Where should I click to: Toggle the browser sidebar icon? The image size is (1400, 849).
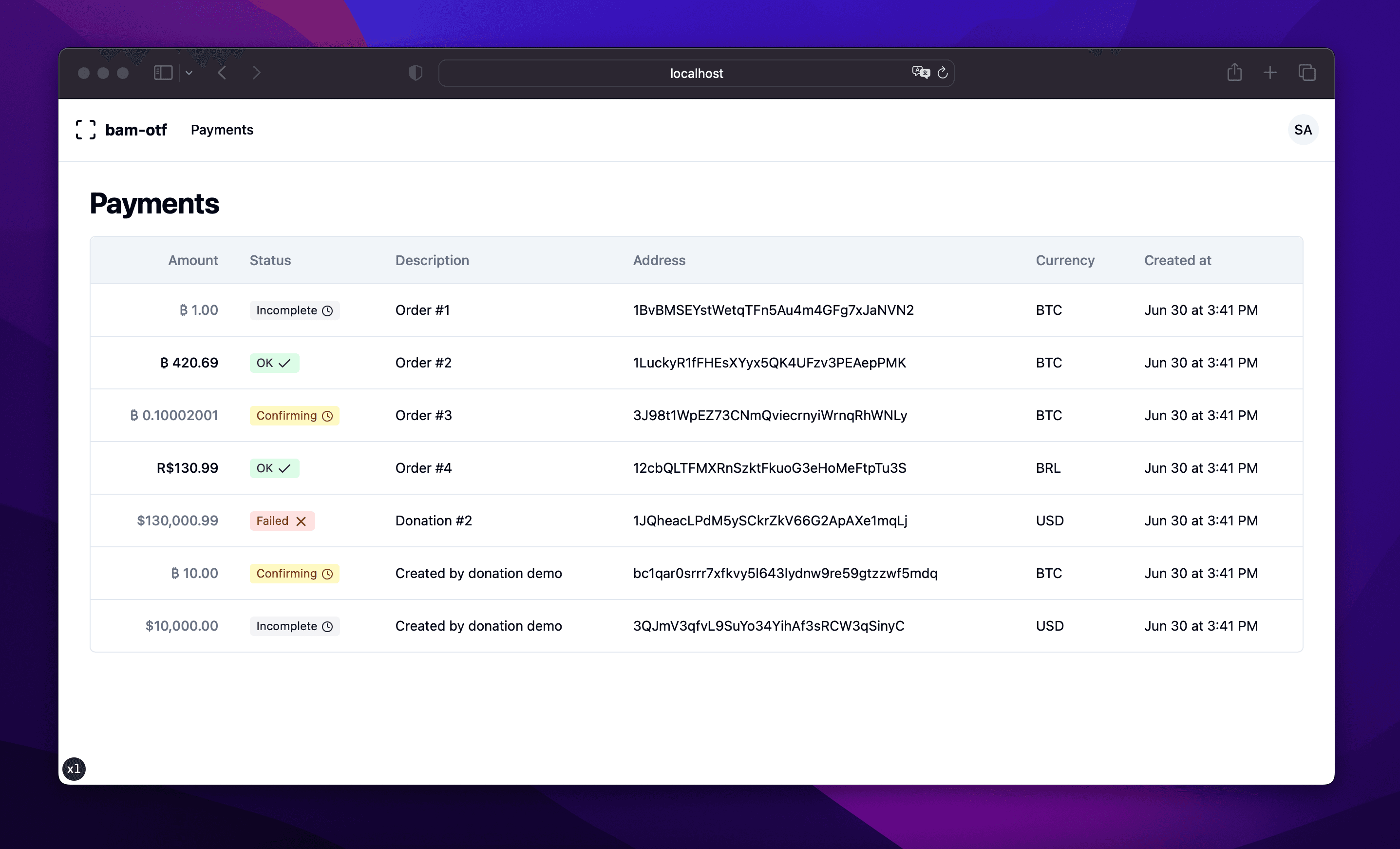click(163, 73)
